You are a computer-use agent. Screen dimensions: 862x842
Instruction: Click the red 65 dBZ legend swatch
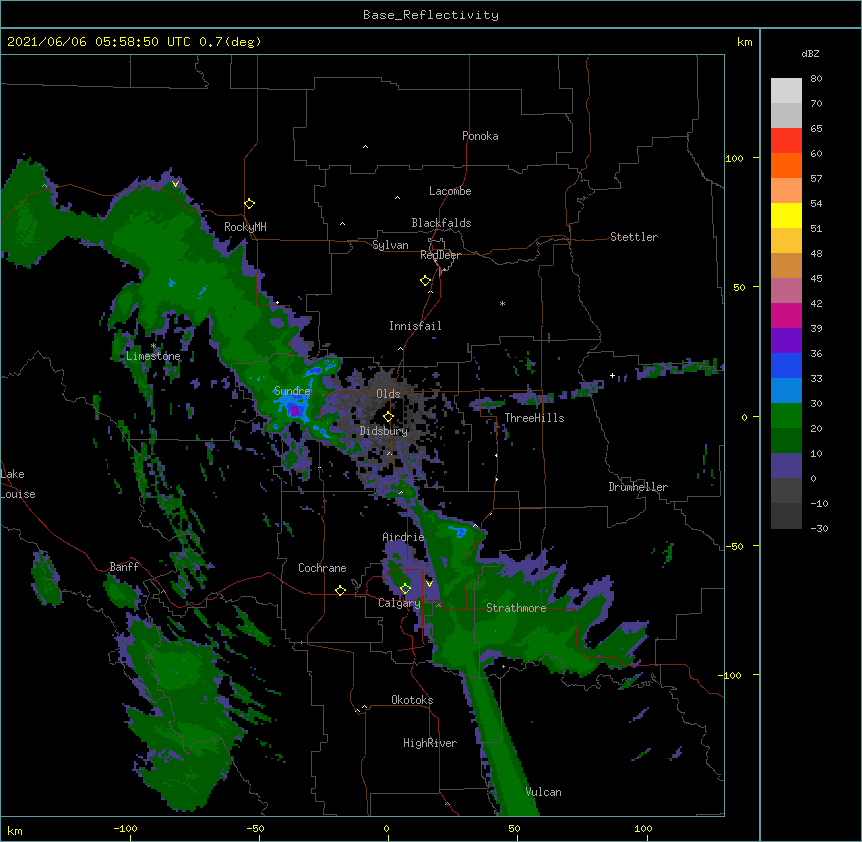click(786, 140)
